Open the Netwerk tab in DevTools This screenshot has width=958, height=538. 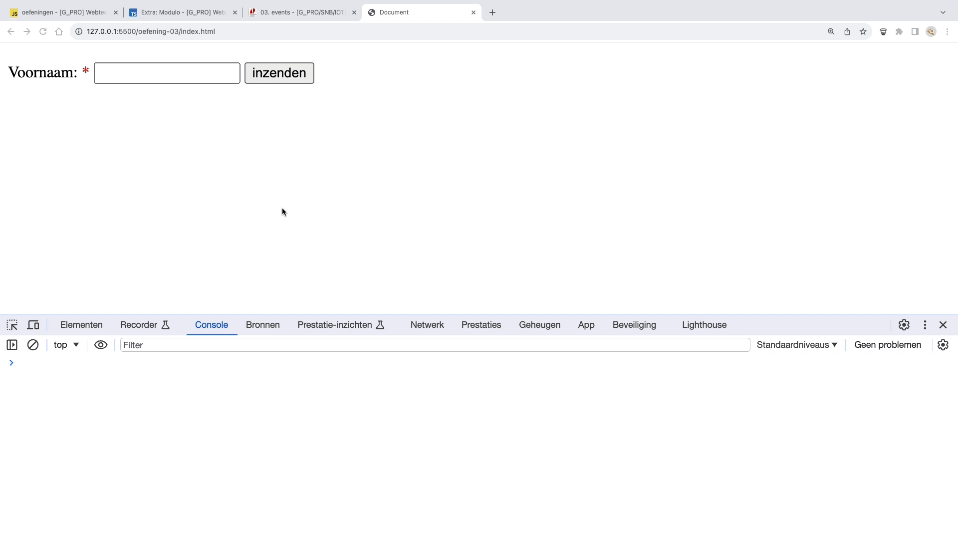[427, 325]
